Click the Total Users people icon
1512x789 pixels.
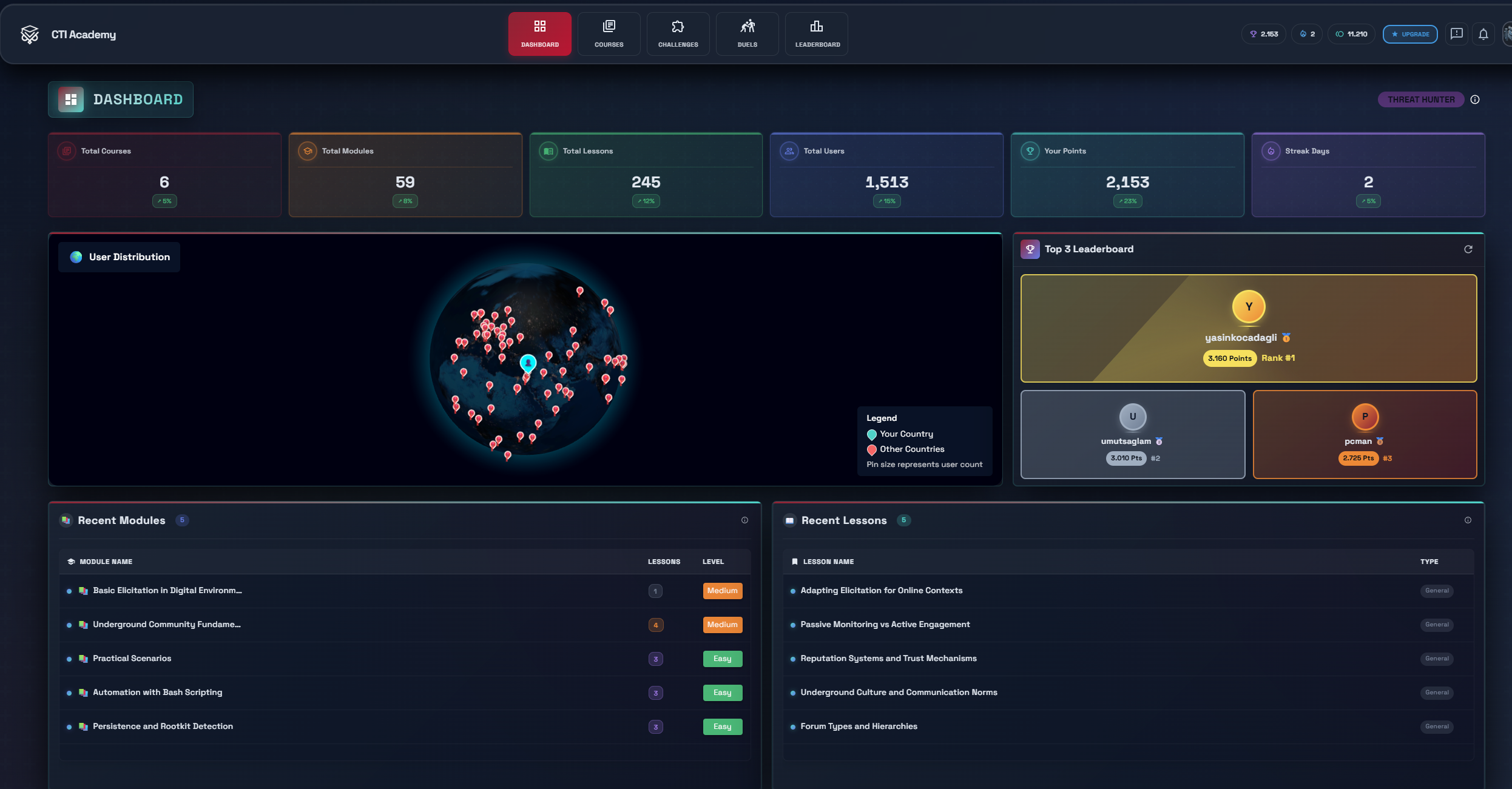coord(789,151)
